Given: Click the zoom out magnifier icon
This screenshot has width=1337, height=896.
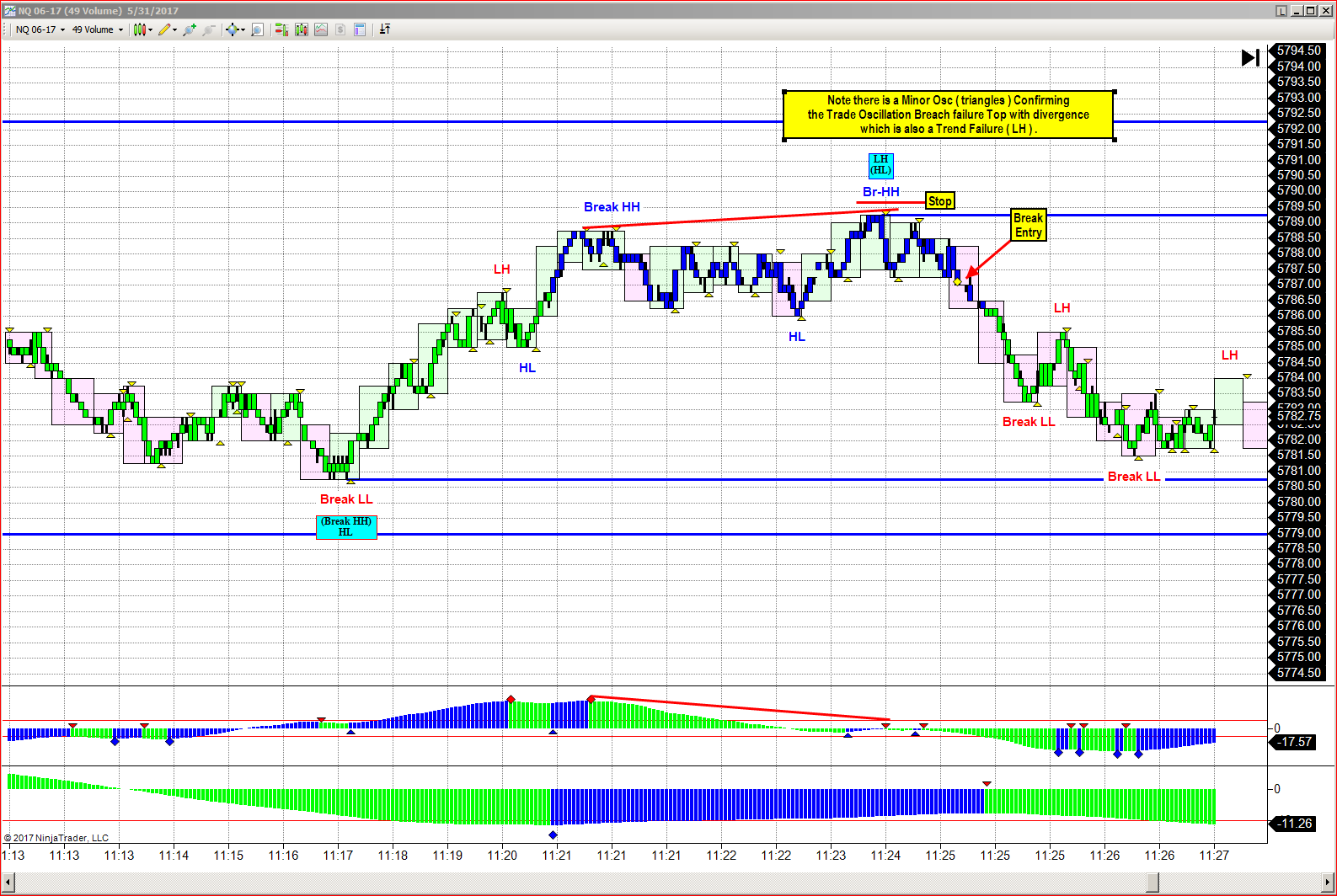Looking at the screenshot, I should [x=208, y=29].
